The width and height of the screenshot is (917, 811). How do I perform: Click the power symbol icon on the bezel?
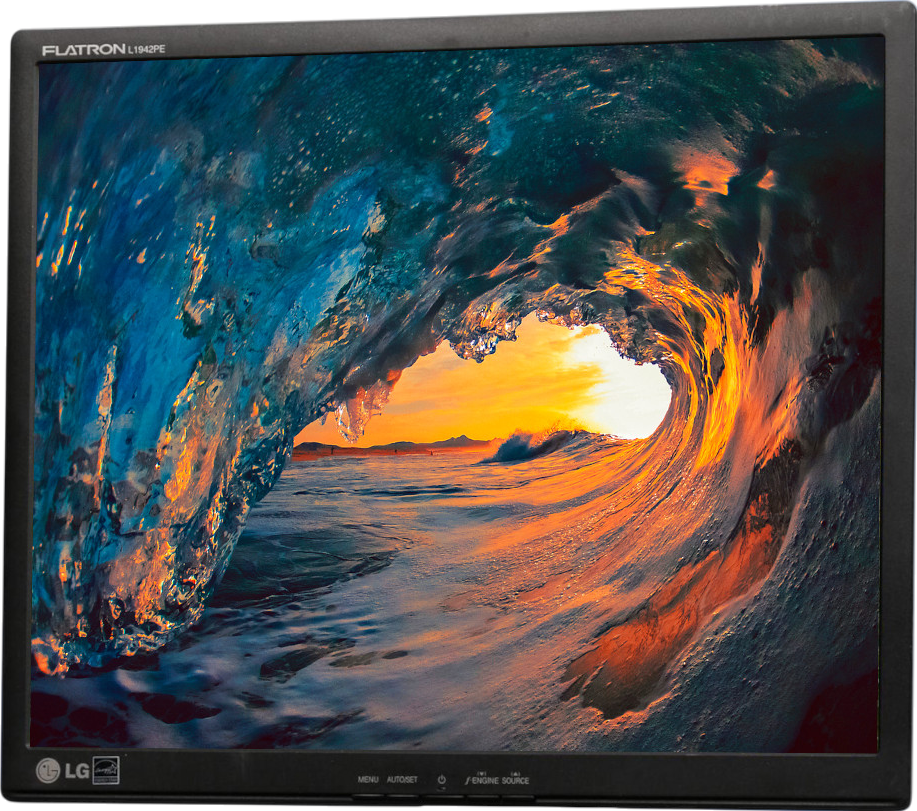pos(442,779)
